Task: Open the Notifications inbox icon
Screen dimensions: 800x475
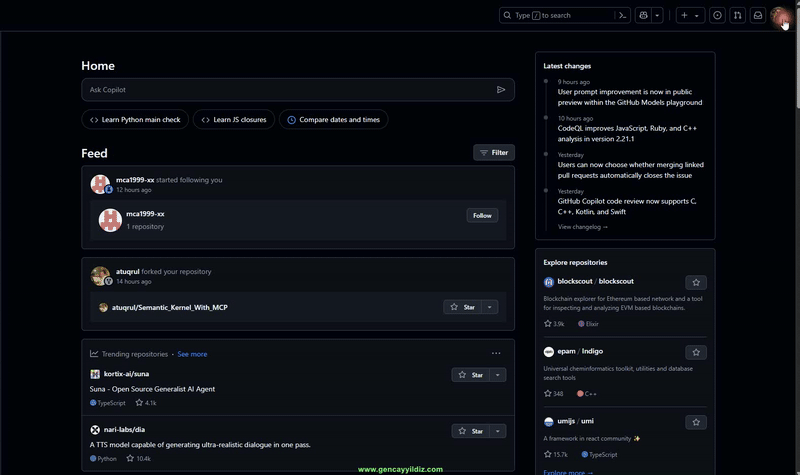Action: 758,15
